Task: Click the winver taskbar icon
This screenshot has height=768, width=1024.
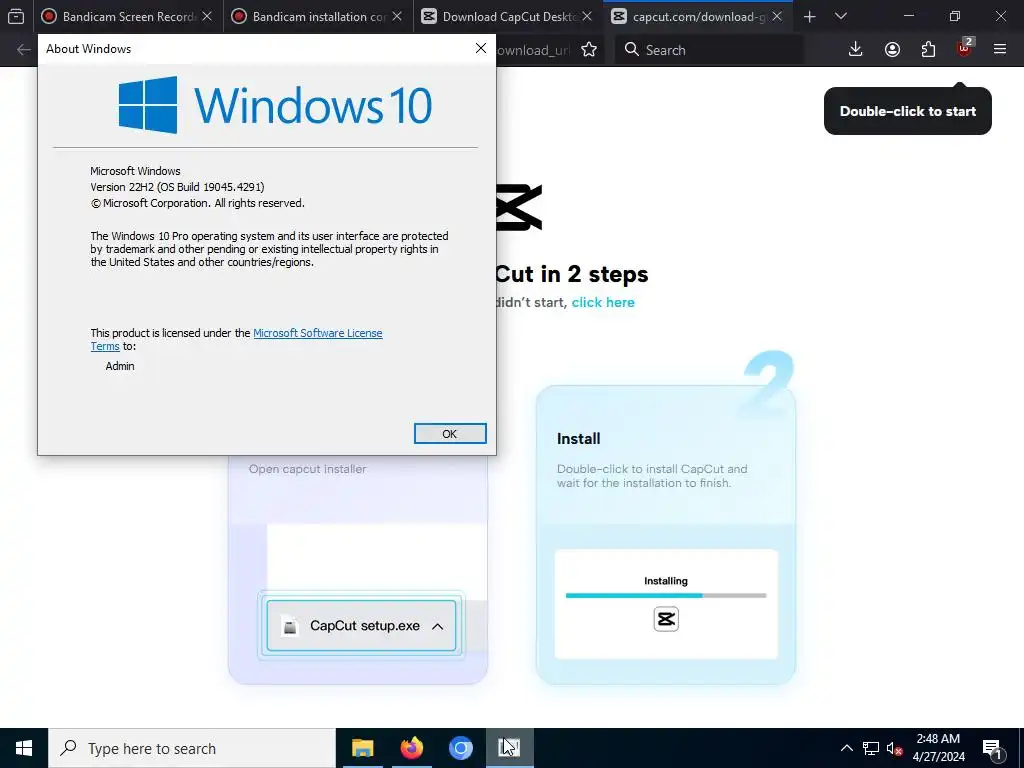Action: 509,748
